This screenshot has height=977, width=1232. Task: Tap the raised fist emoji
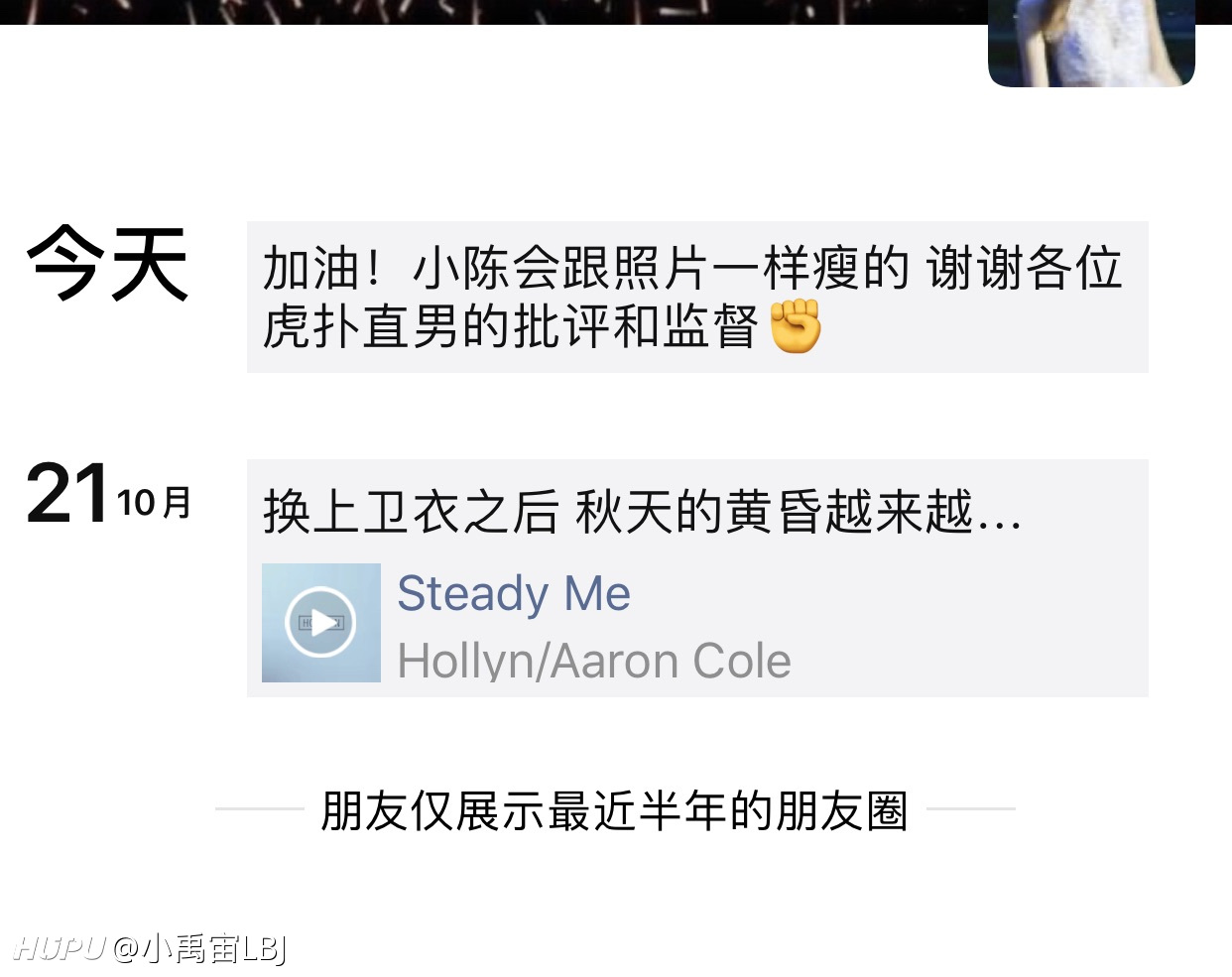point(796,325)
